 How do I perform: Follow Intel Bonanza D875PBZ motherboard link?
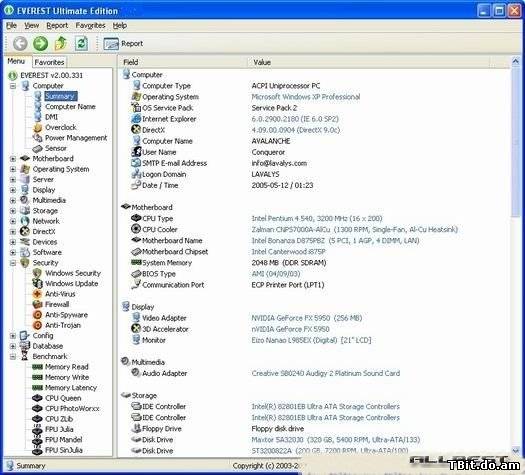[335, 241]
